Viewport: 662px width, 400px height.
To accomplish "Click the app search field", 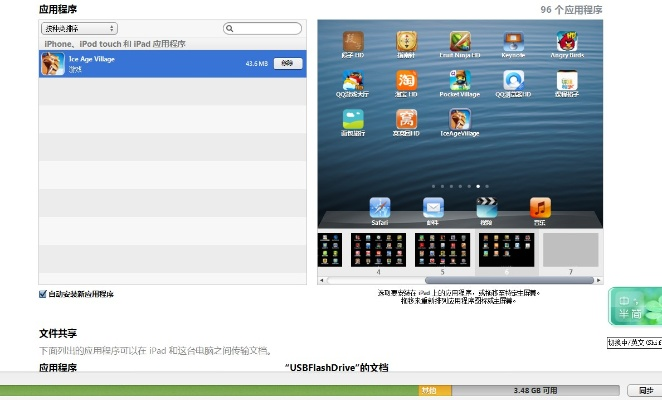I will point(263,29).
